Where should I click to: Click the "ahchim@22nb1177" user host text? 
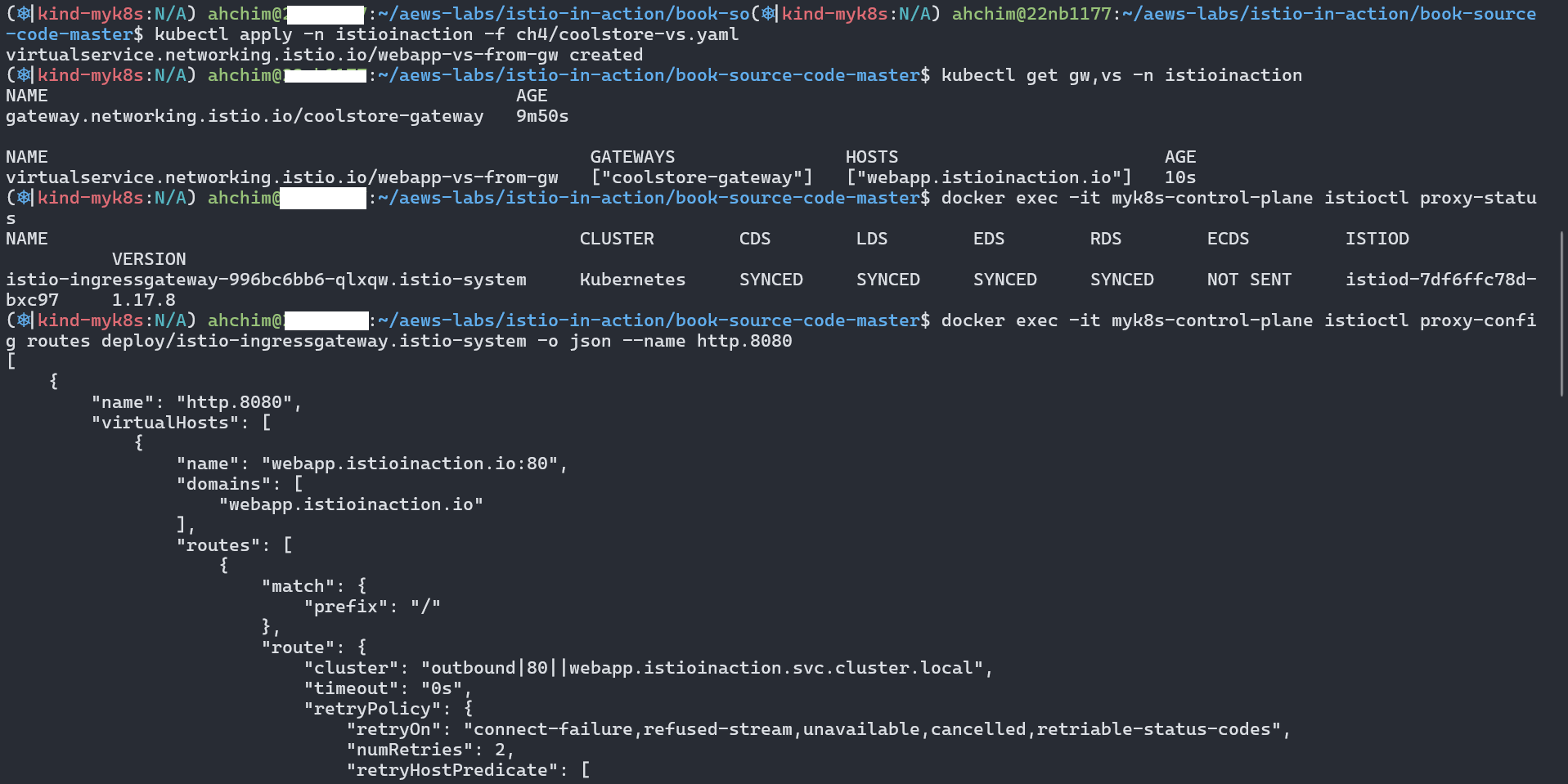tap(1031, 14)
